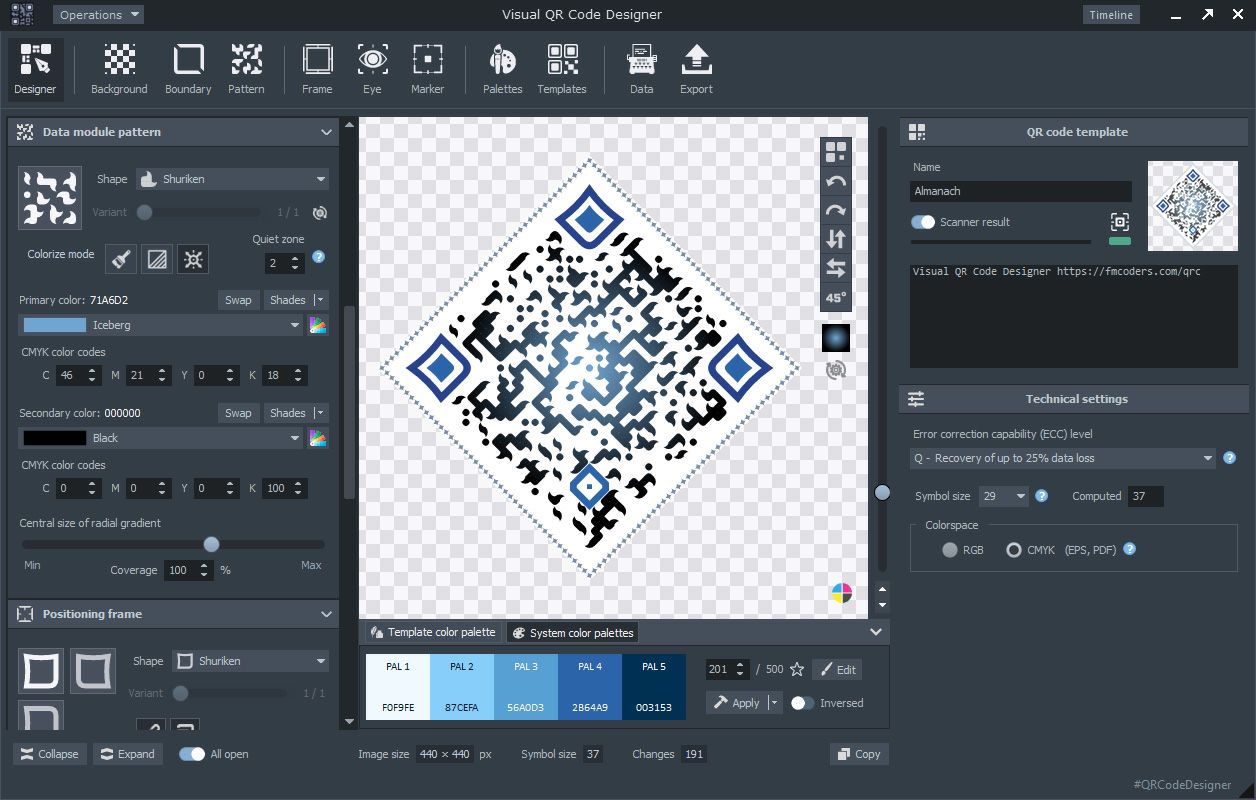Switch to System color palettes tab
The width and height of the screenshot is (1256, 800).
(571, 632)
